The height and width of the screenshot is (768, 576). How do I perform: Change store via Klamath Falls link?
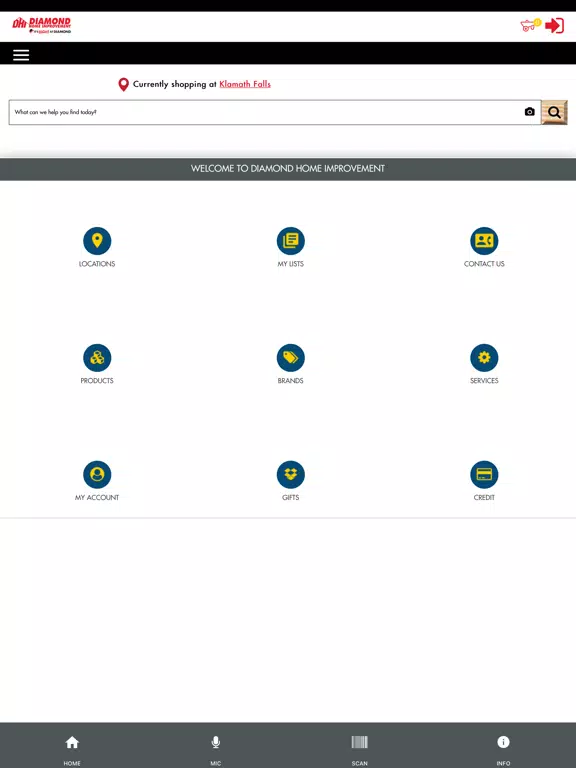tap(245, 84)
